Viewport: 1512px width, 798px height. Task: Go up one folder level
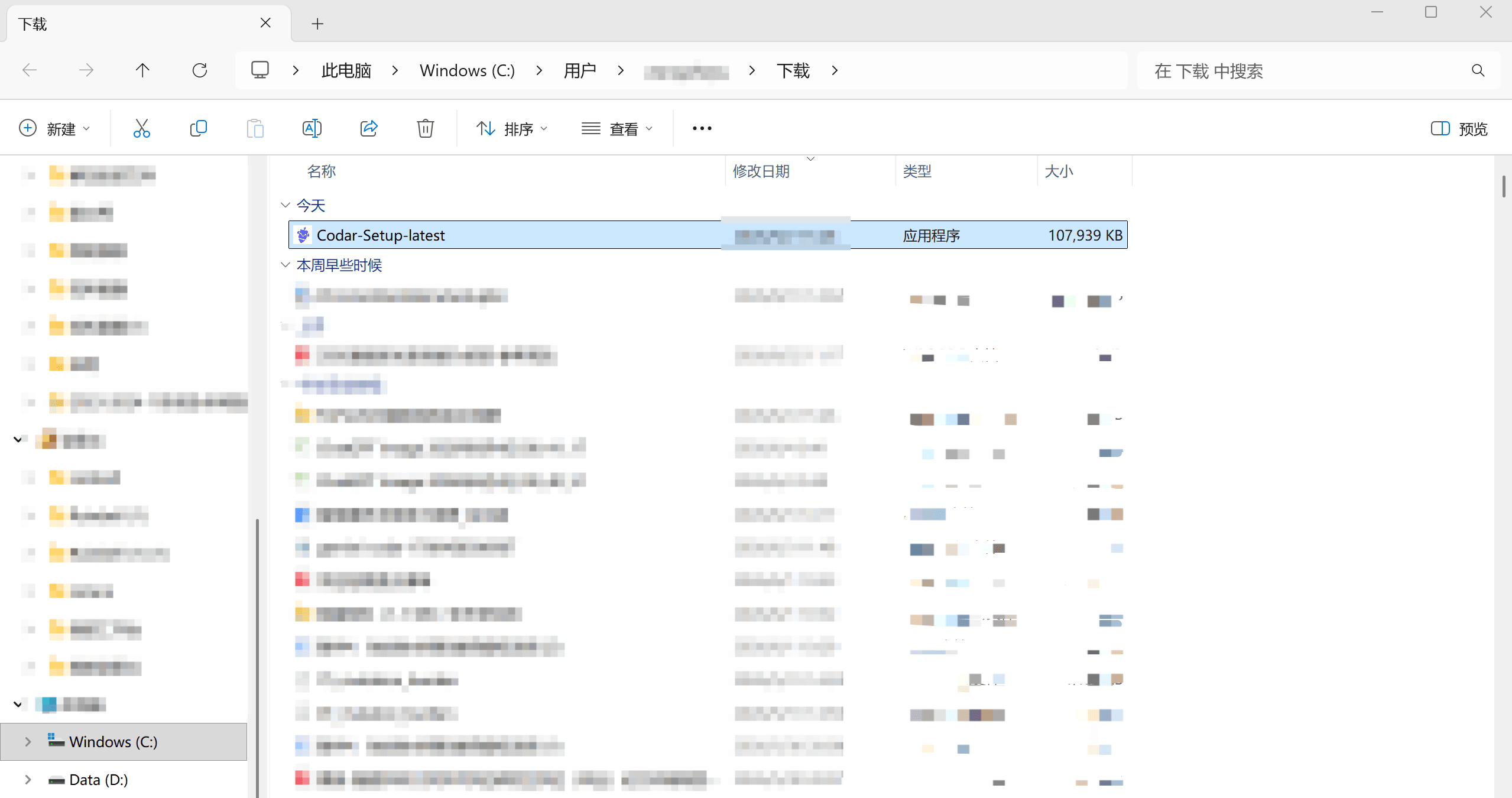tap(142, 70)
